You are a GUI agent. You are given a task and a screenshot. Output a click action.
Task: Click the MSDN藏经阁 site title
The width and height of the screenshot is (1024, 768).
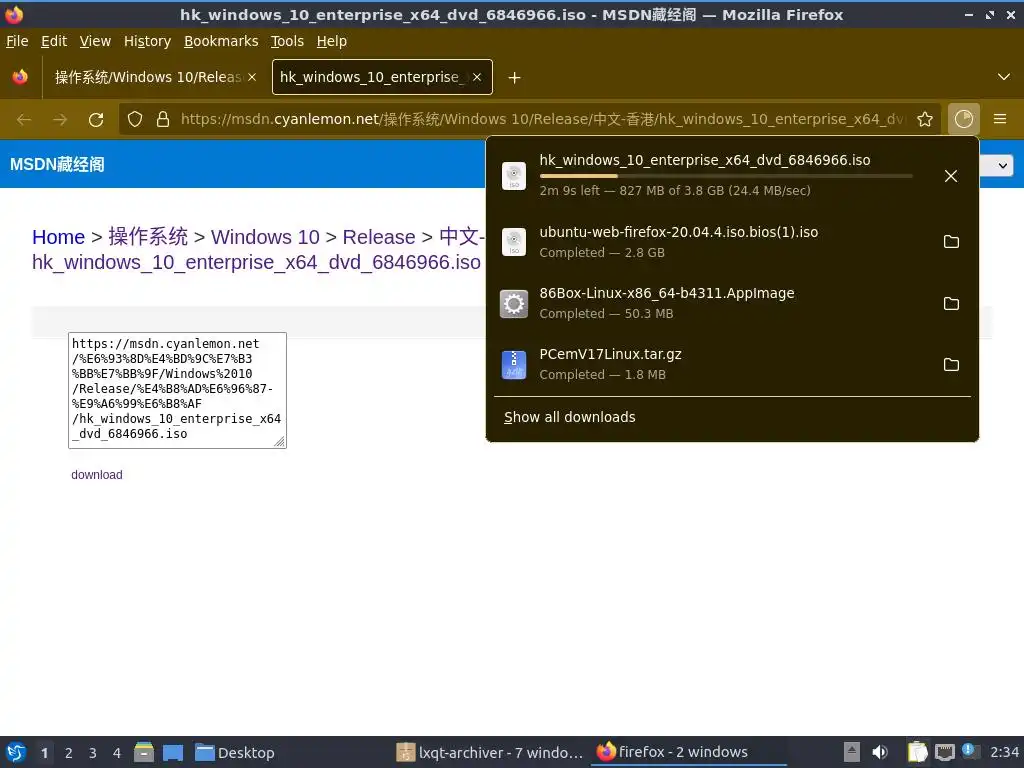[x=57, y=165]
